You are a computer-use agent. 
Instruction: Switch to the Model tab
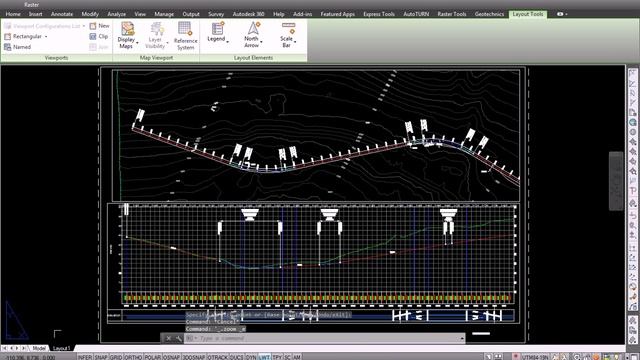point(39,348)
